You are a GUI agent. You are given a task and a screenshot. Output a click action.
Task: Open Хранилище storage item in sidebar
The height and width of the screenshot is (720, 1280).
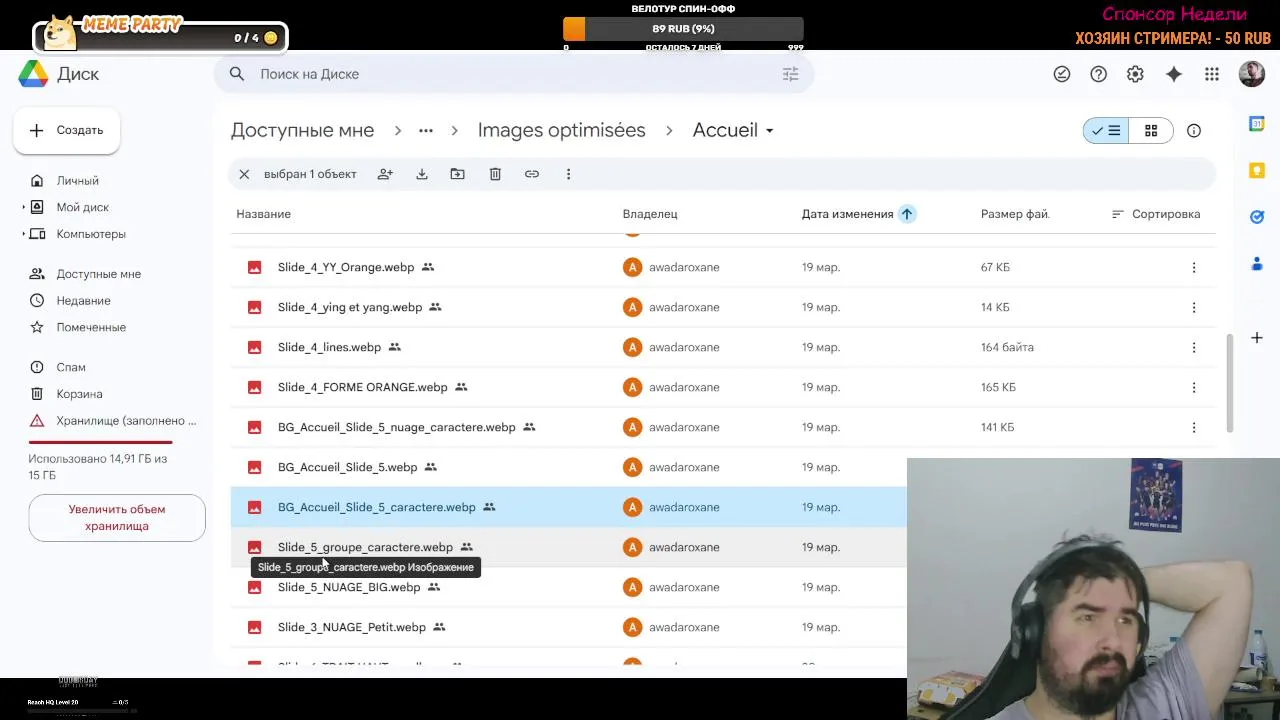[x=114, y=421]
